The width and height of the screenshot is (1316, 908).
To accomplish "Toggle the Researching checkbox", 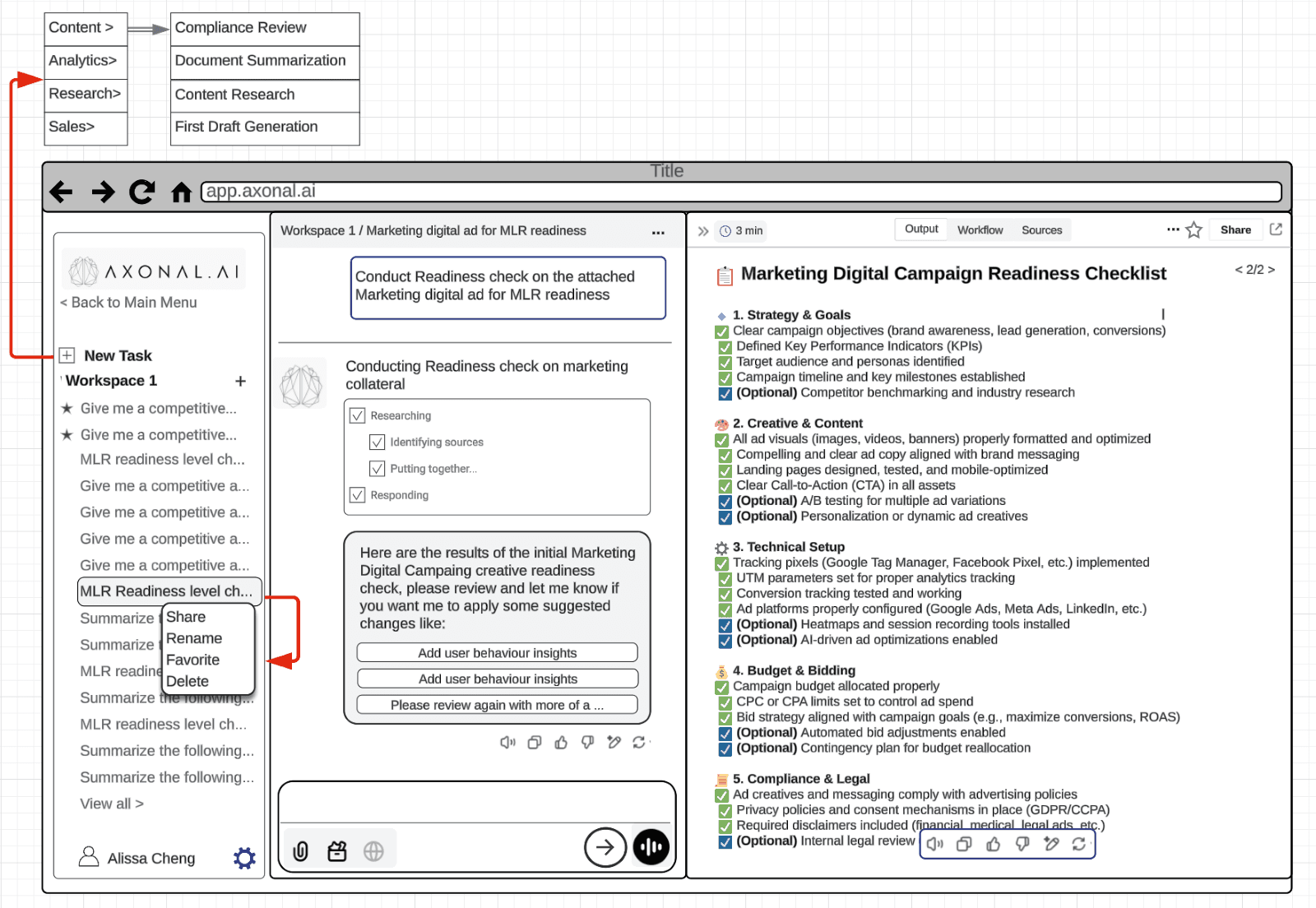I will 357,415.
